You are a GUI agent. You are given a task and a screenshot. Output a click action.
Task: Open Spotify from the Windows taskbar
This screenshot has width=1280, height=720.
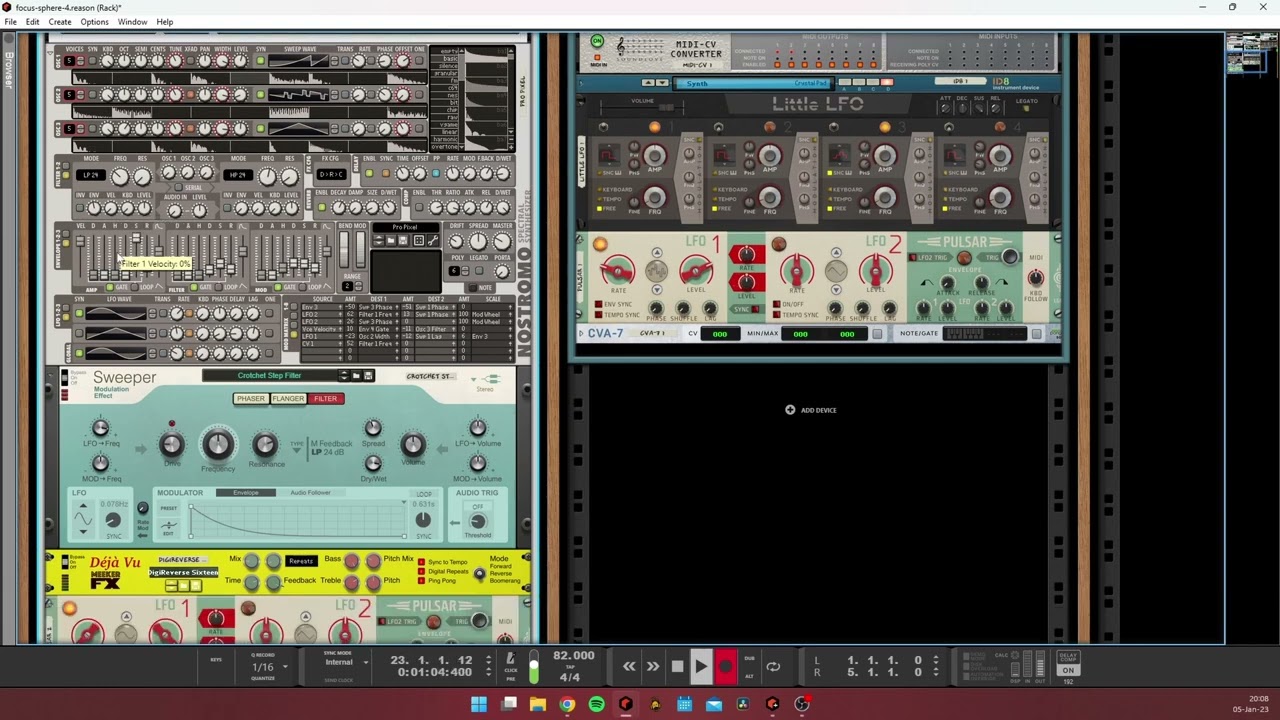pyautogui.click(x=596, y=705)
